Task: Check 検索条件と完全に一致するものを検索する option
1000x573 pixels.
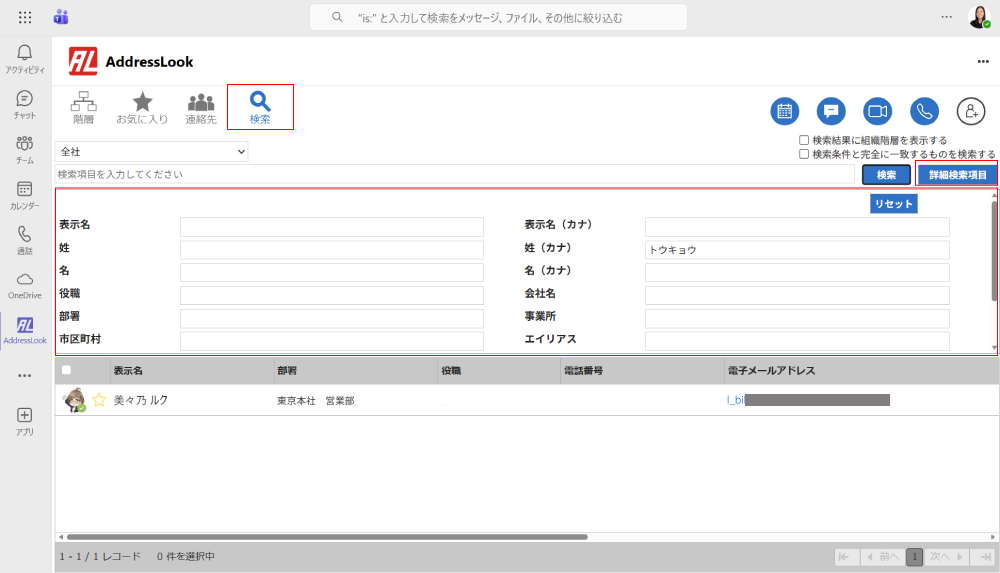Action: tap(804, 155)
